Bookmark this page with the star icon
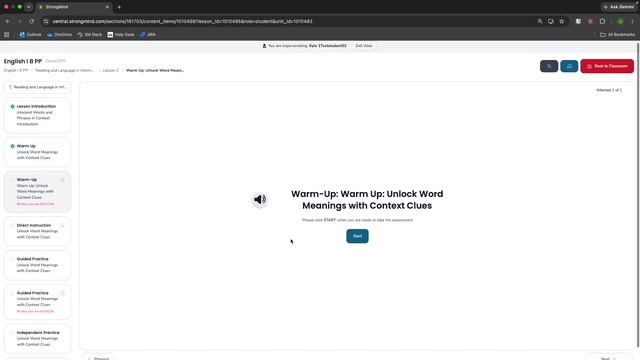This screenshot has width=640, height=360. click(562, 21)
